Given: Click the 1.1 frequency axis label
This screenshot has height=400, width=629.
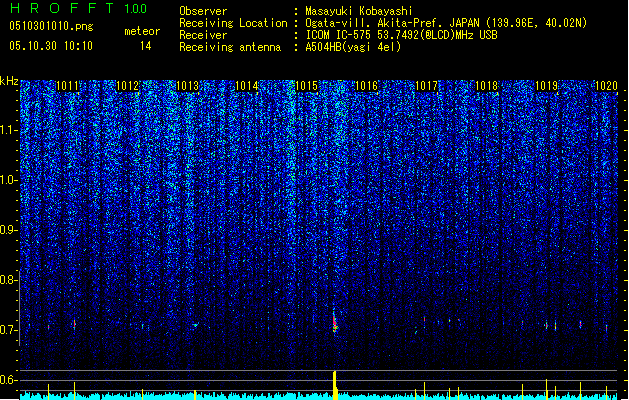Looking at the screenshot, I should tap(9, 130).
